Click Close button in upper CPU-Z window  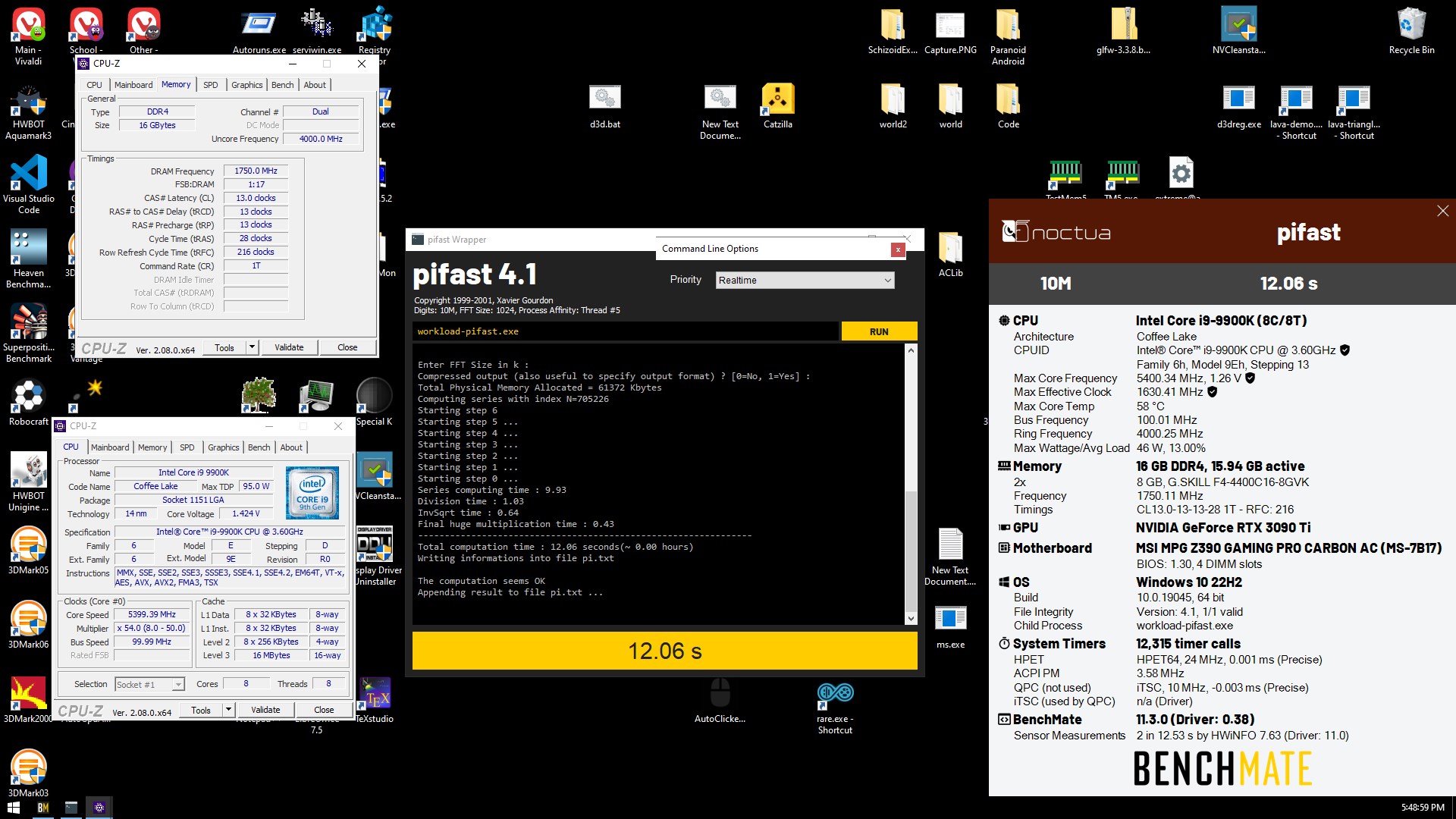(x=347, y=347)
